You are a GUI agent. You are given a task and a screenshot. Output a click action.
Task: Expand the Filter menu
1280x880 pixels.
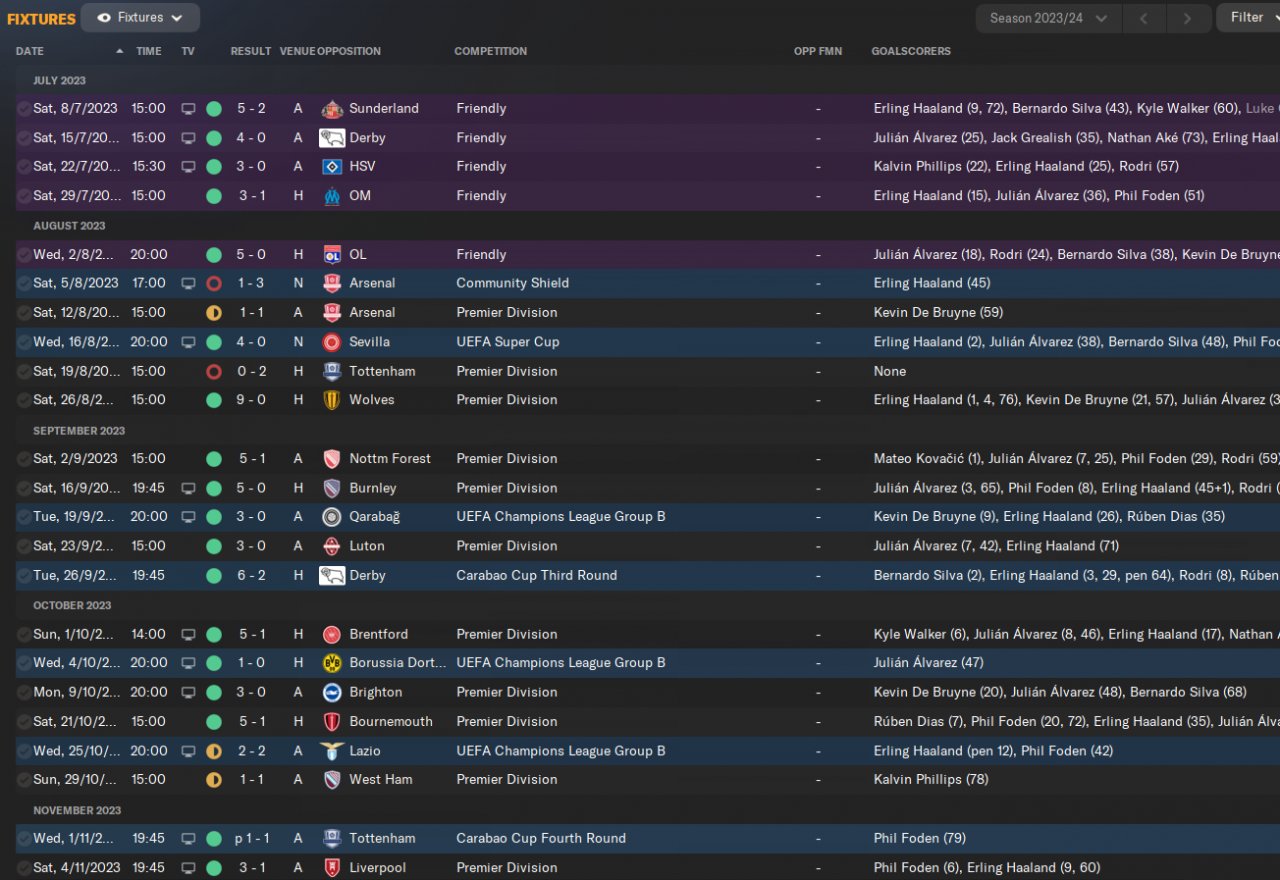coord(1247,18)
